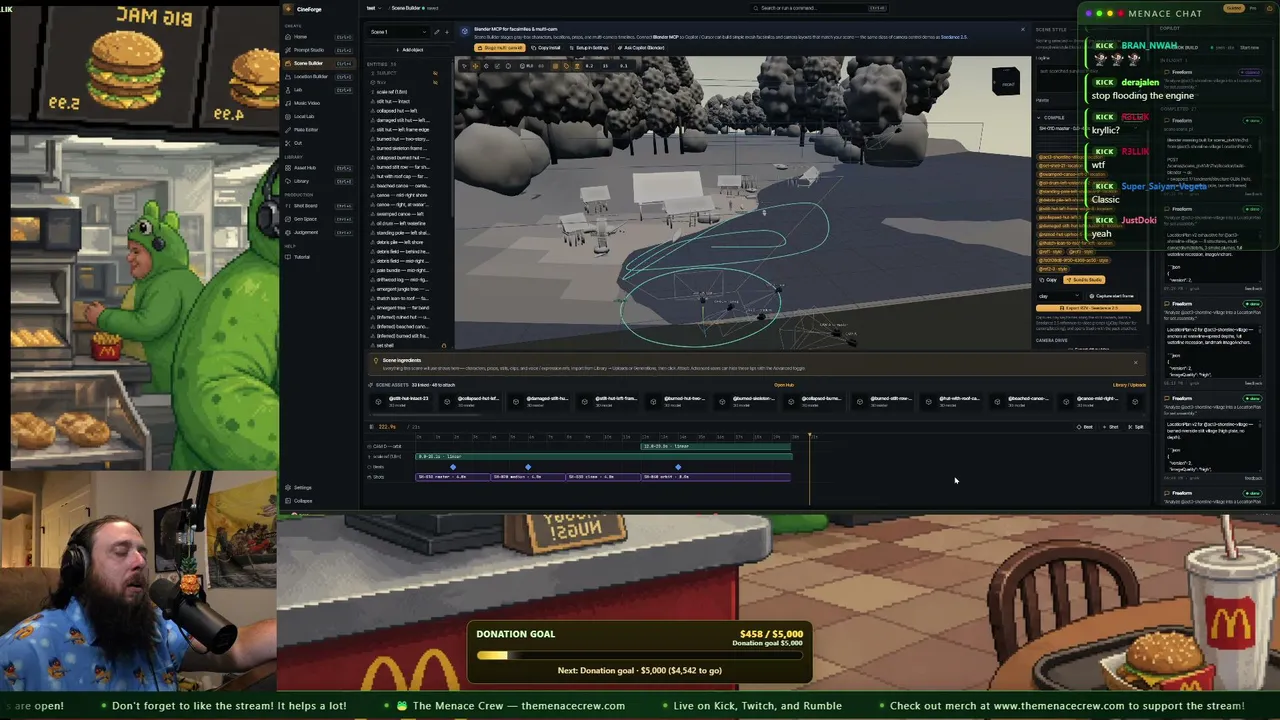Click the Shot button above the timeline

pyautogui.click(x=1111, y=427)
